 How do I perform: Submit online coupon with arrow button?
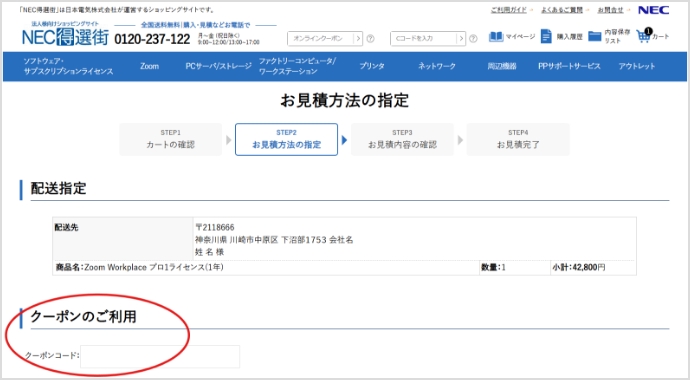pyautogui.click(x=358, y=39)
